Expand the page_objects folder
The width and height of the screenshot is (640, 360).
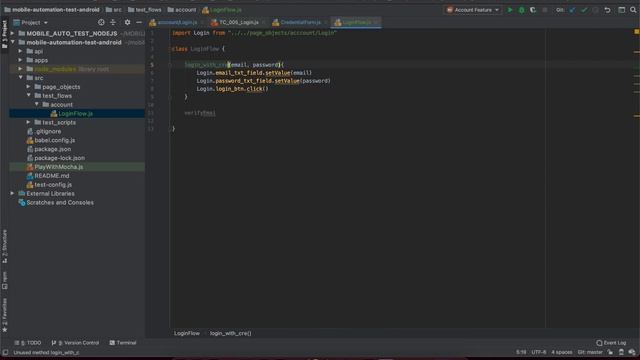click(x=29, y=87)
